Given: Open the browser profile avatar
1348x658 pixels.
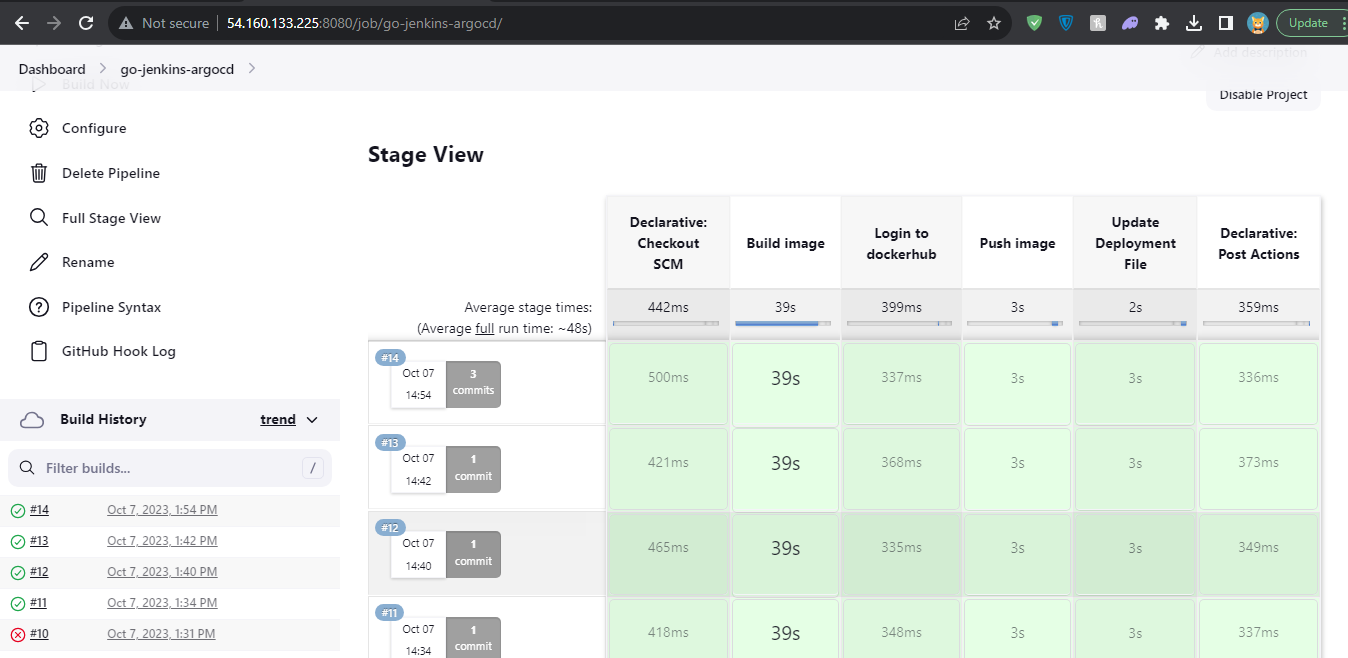Looking at the screenshot, I should (1257, 23).
